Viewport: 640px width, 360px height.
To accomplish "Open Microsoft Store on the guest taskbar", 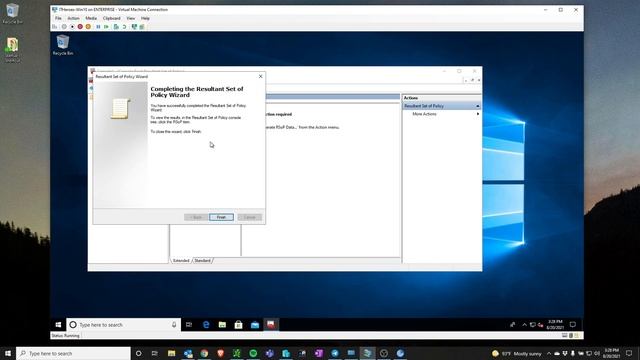I will click(239, 325).
